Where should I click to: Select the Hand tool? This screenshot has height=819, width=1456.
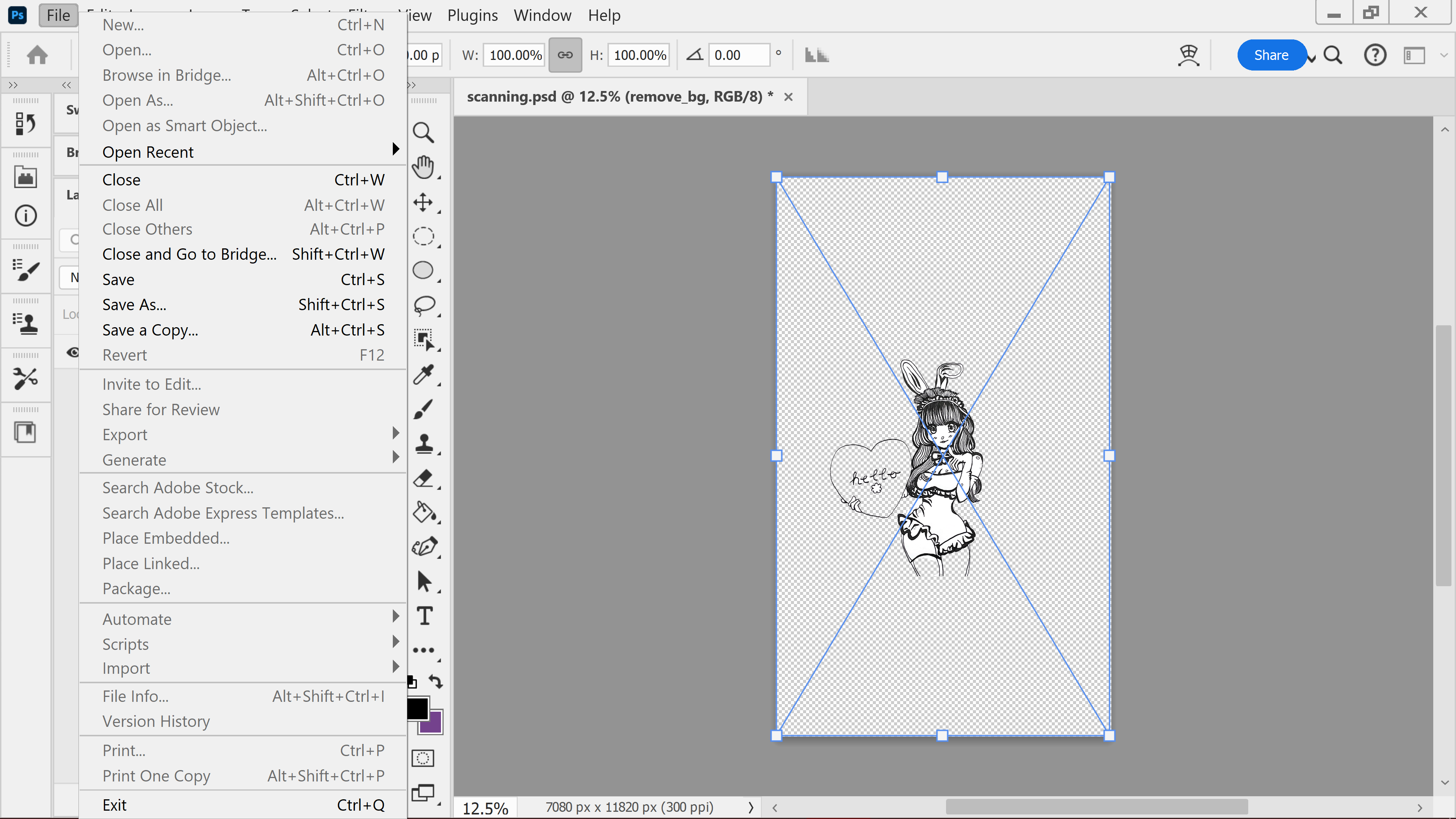pos(423,167)
